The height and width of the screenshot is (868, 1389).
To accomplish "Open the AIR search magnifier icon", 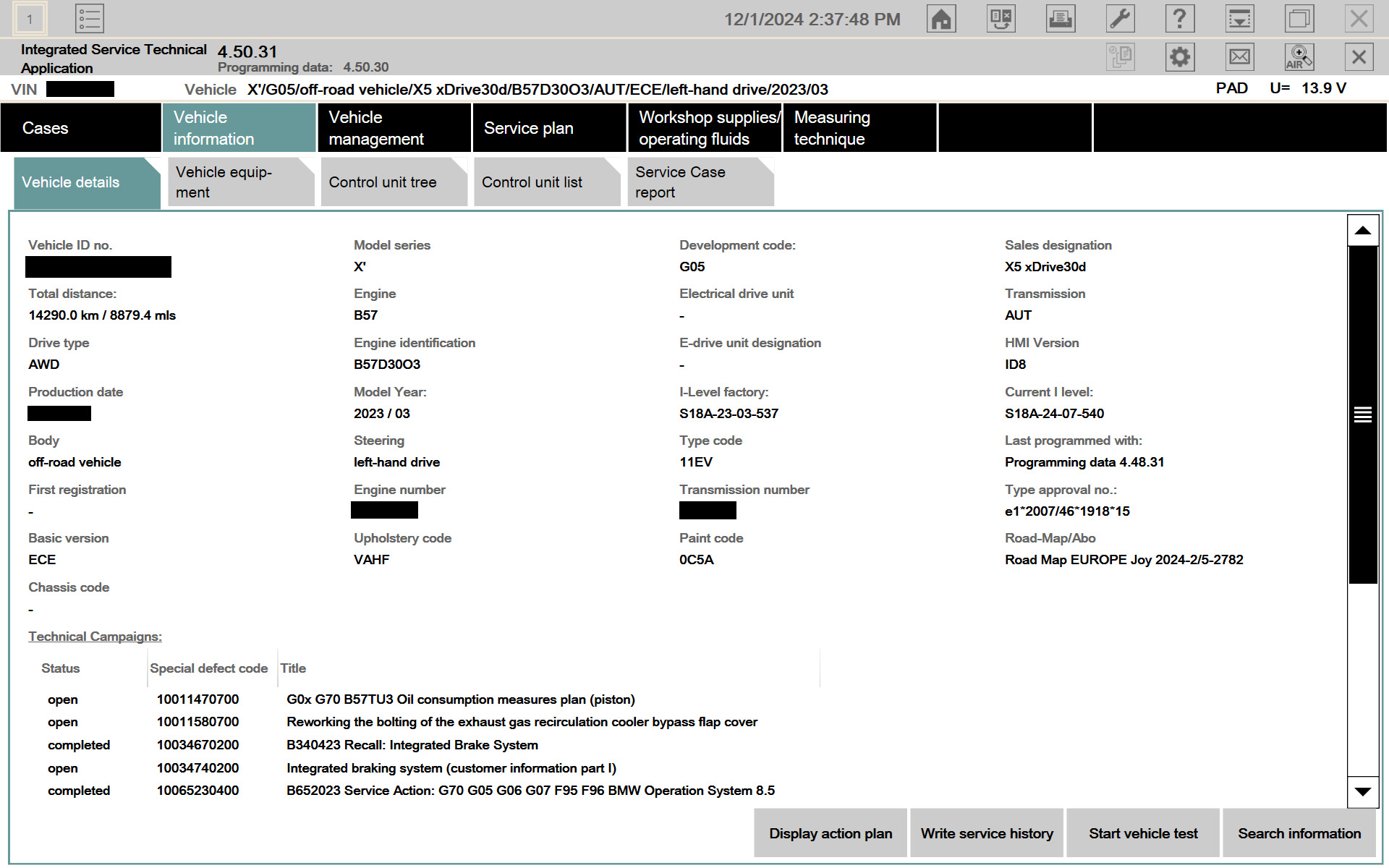I will click(x=1299, y=57).
